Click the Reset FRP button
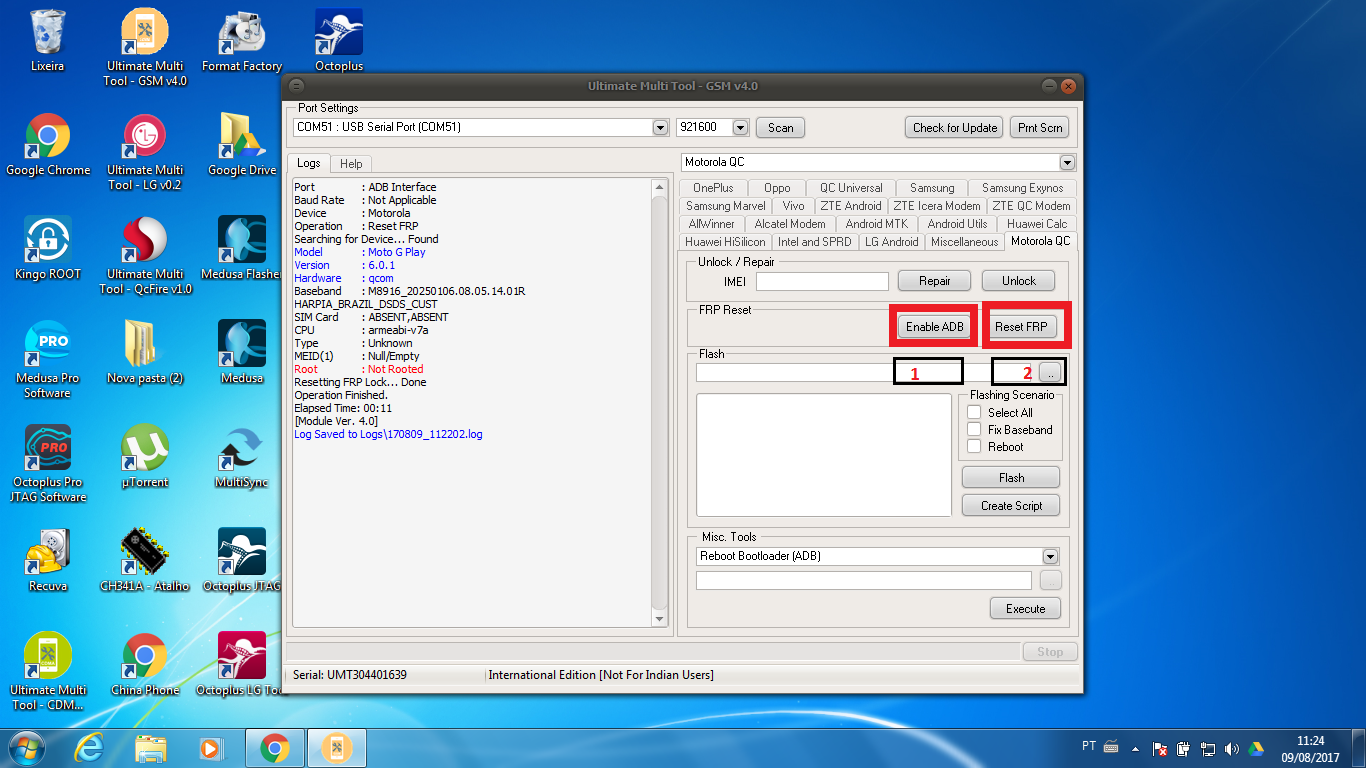Screen dimensions: 1366x768 pos(1020,327)
